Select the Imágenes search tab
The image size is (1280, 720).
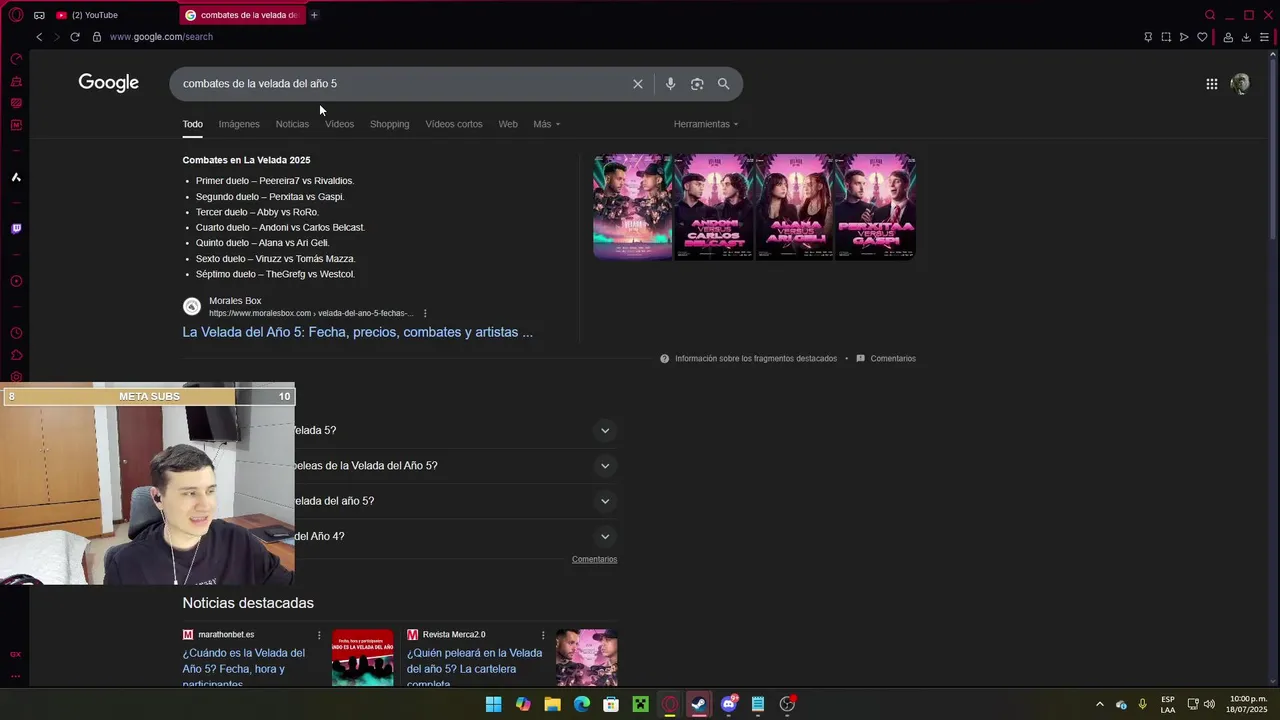[239, 124]
